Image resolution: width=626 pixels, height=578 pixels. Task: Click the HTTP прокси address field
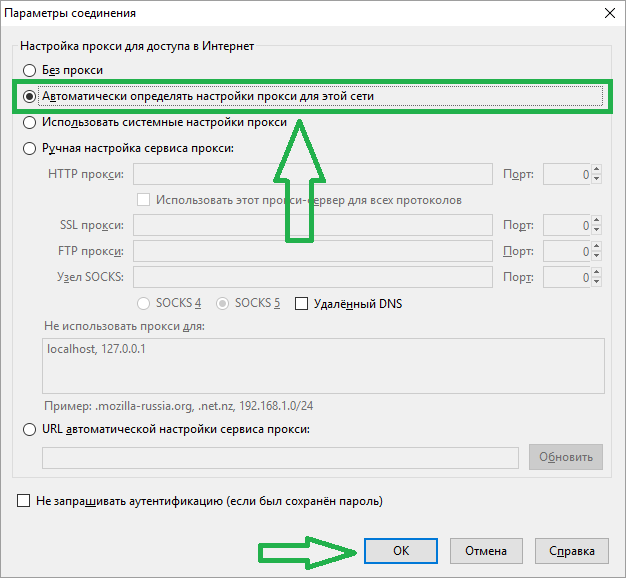(312, 175)
